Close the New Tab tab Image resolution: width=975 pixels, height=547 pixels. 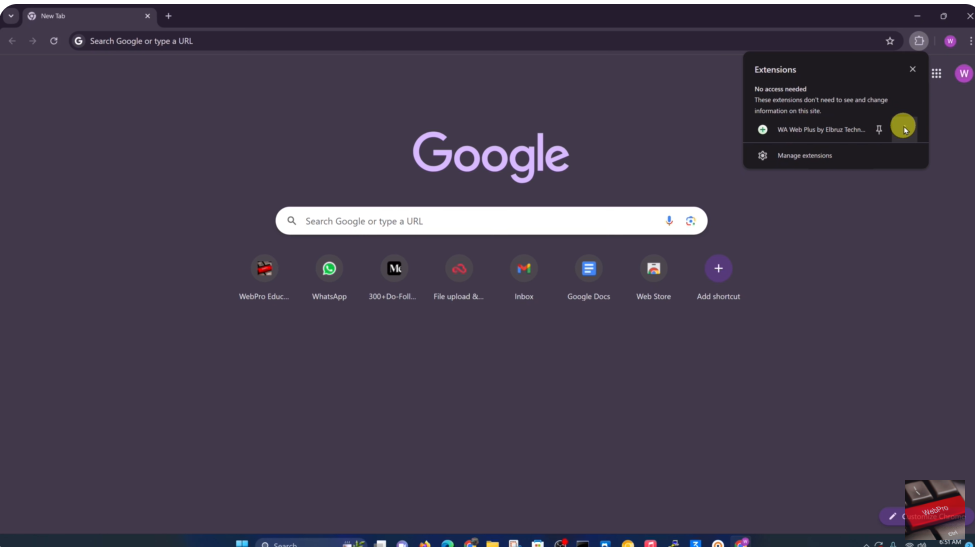(147, 16)
